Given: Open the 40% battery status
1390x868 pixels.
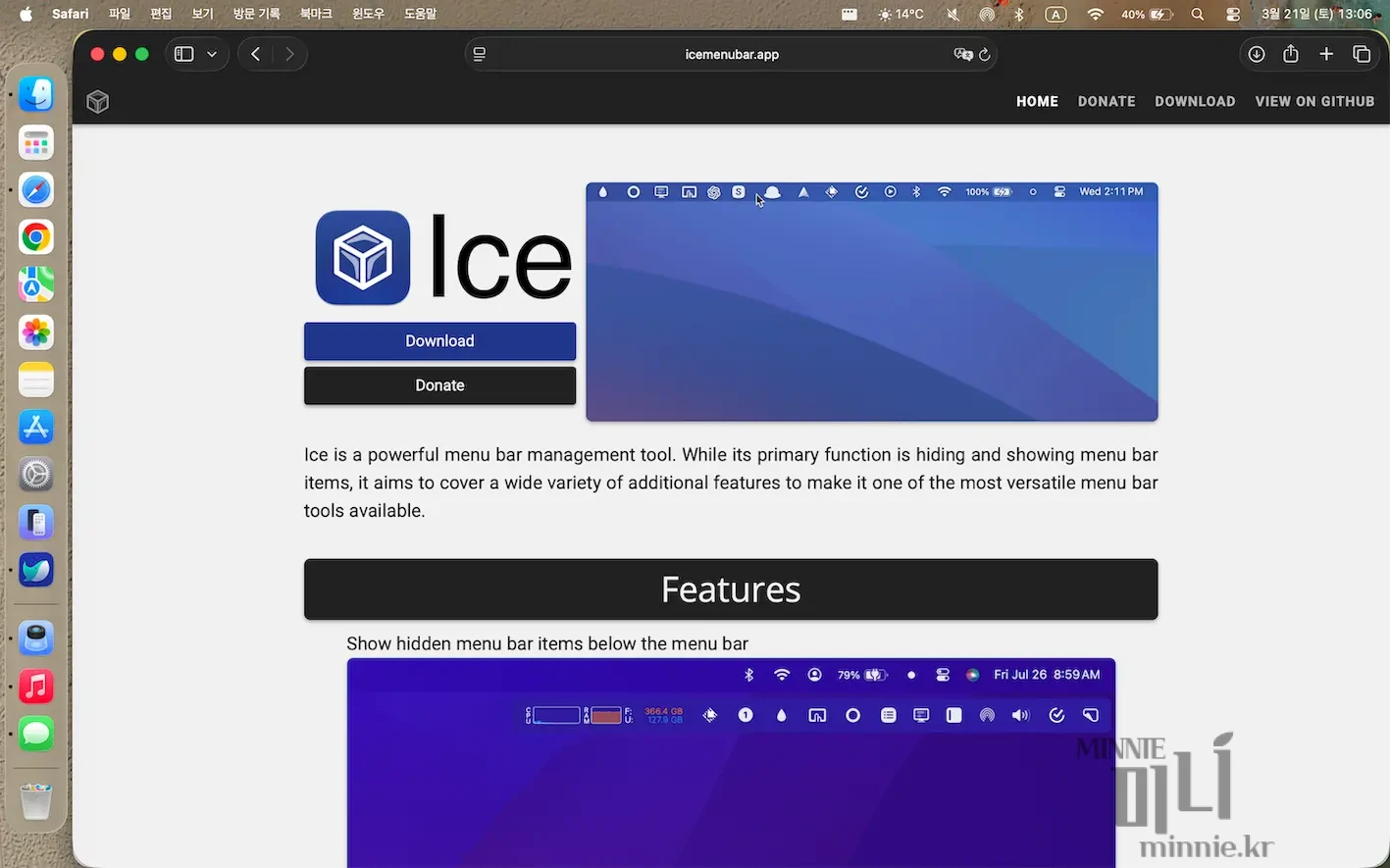Looking at the screenshot, I should point(1147,14).
